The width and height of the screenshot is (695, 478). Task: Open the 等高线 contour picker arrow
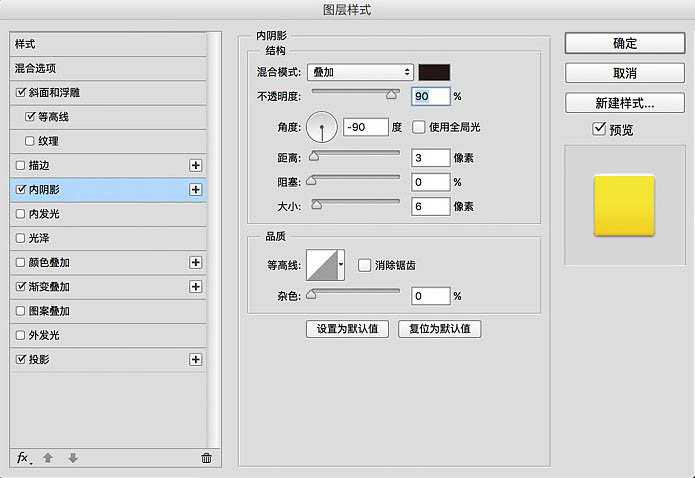click(x=342, y=265)
